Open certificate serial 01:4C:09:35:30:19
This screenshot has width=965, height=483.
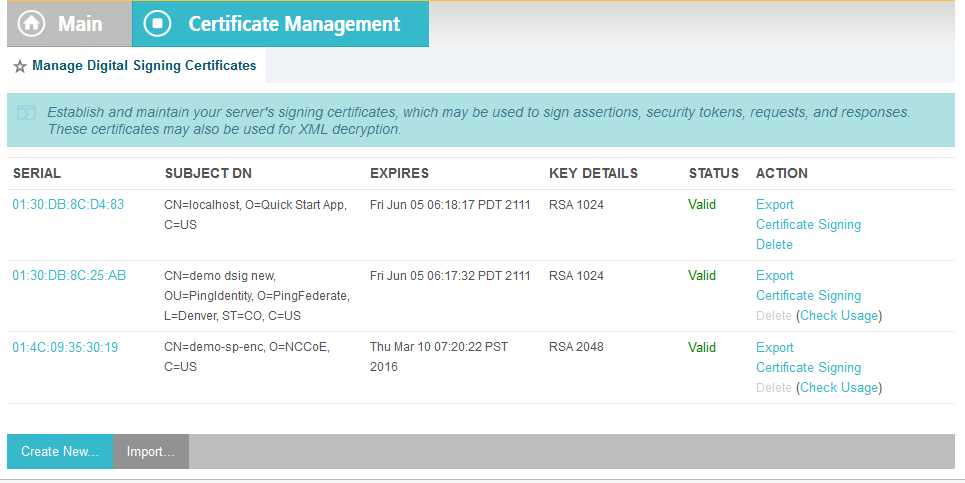(65, 347)
